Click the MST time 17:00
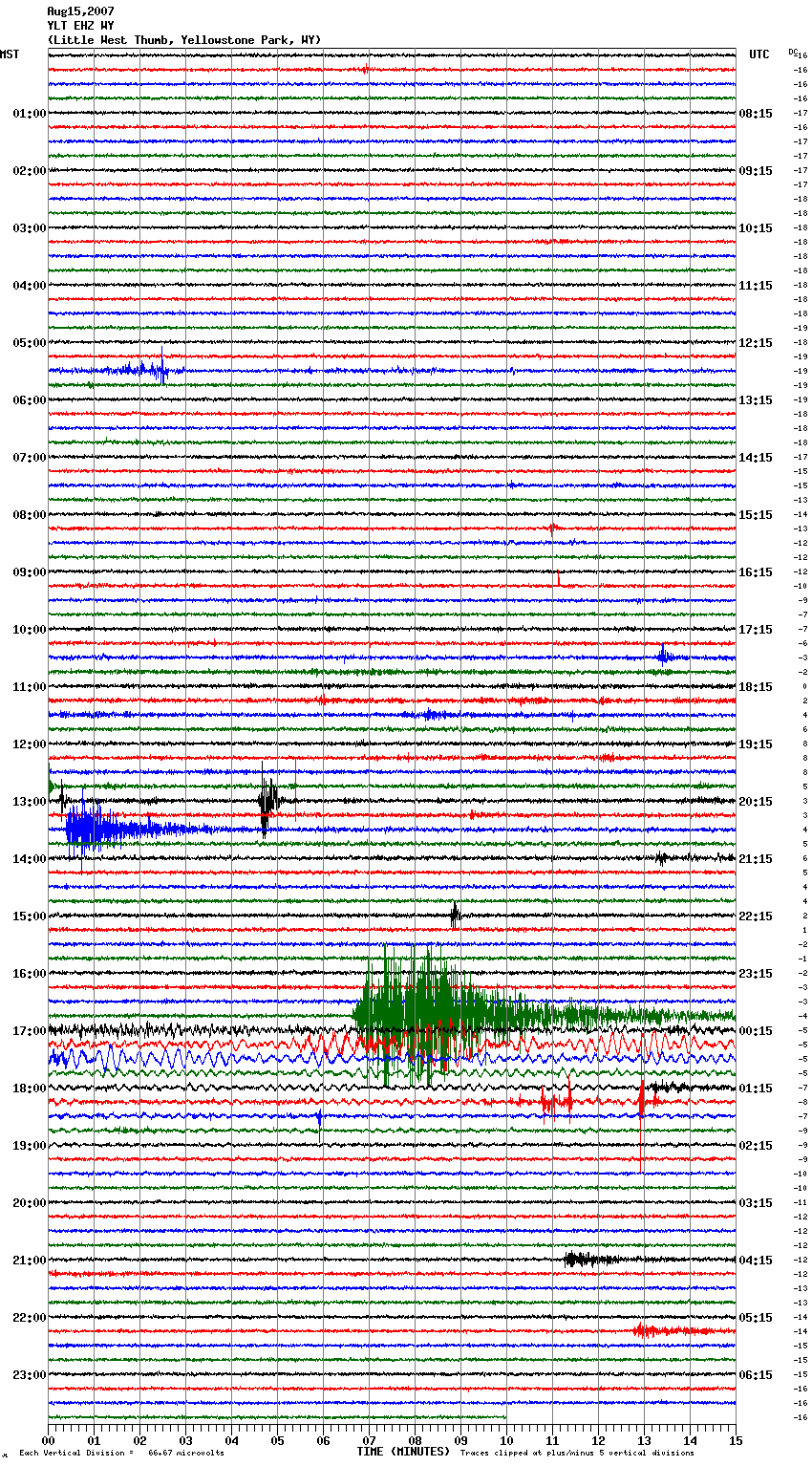 [x=30, y=1031]
